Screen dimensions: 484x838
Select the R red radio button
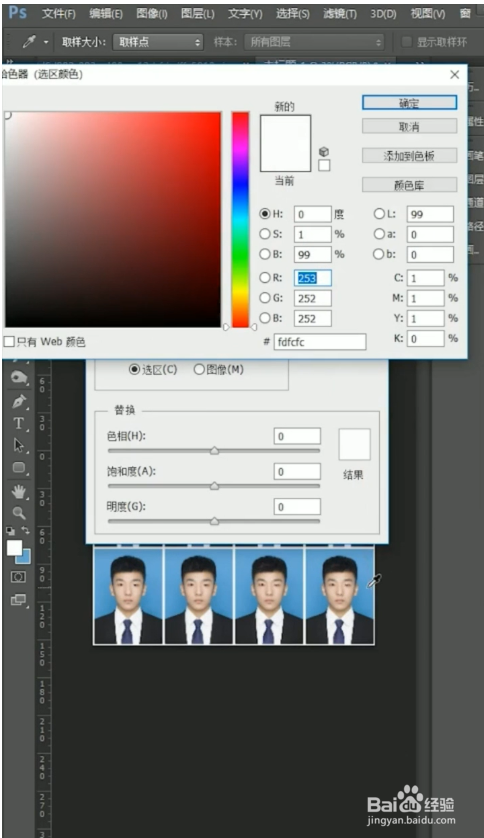[x=264, y=277]
